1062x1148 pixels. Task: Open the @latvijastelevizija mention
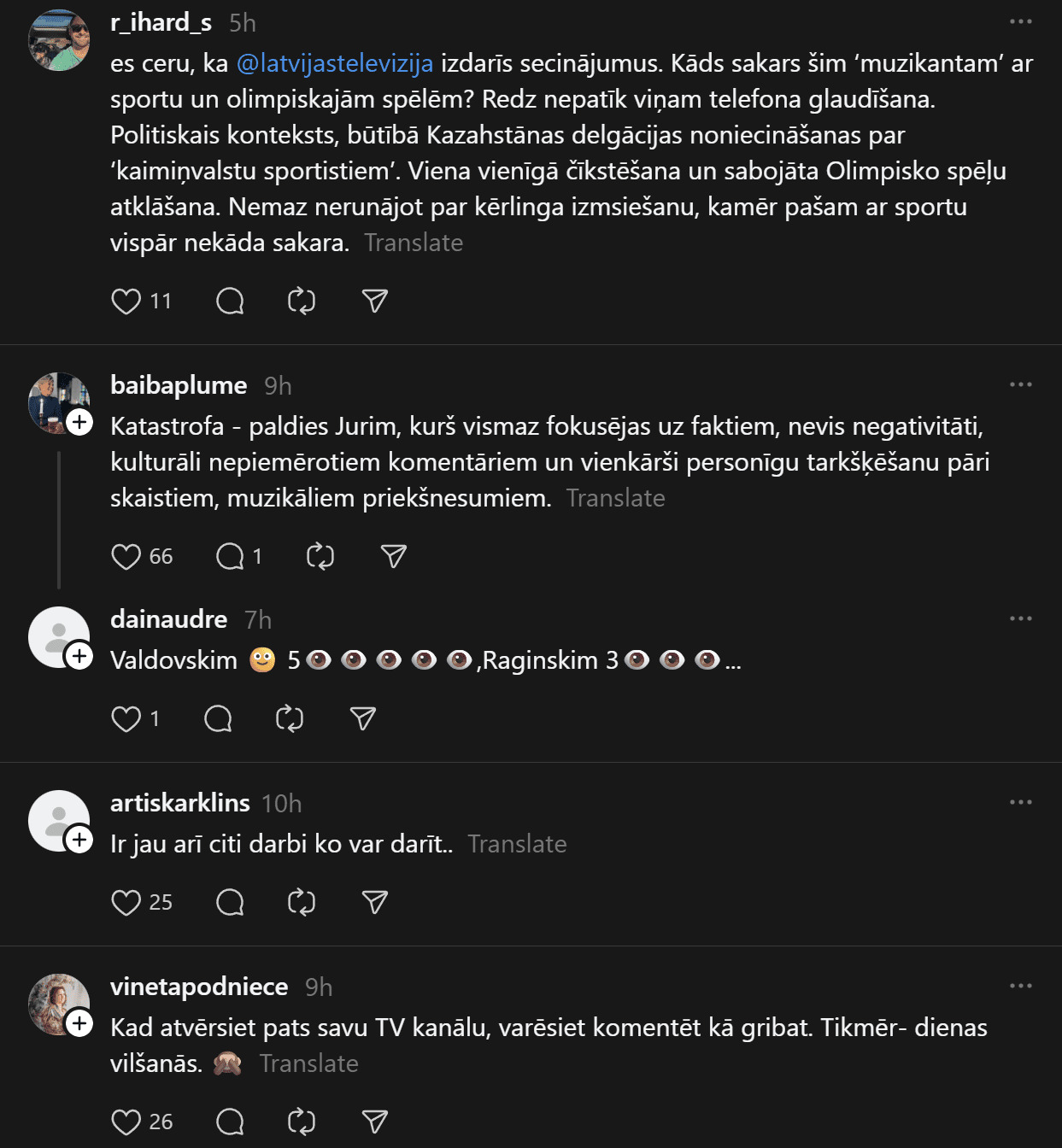point(334,64)
